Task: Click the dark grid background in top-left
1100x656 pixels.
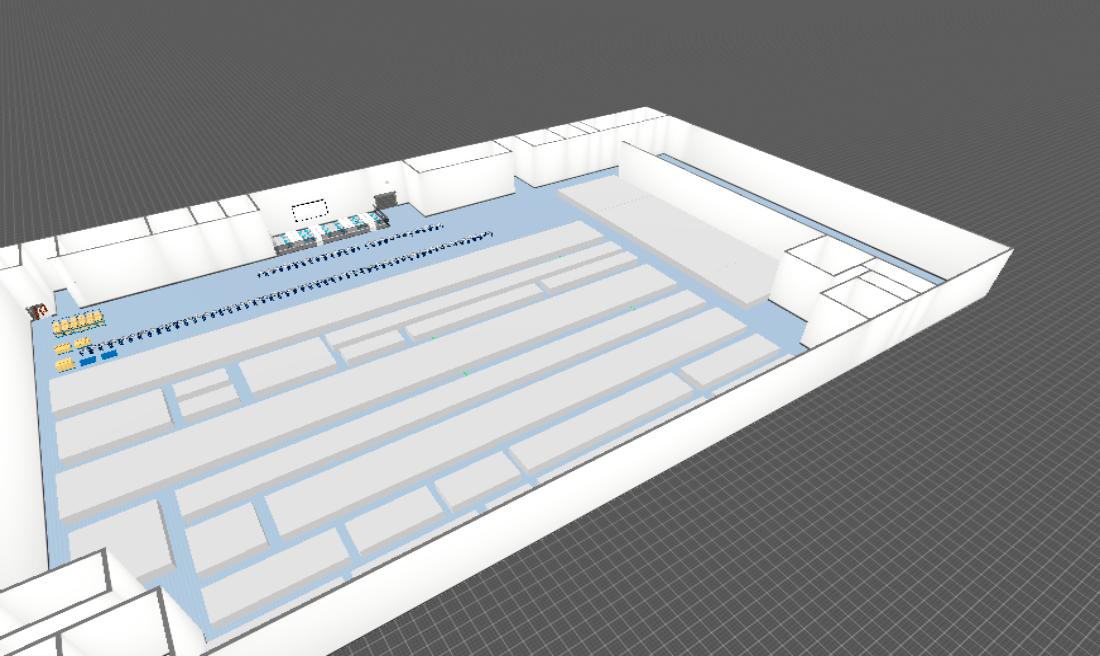Action: pyautogui.click(x=150, y=80)
